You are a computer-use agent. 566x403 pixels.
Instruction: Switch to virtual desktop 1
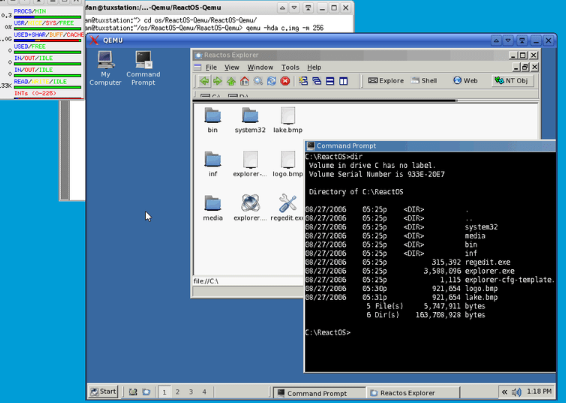pyautogui.click(x=164, y=392)
